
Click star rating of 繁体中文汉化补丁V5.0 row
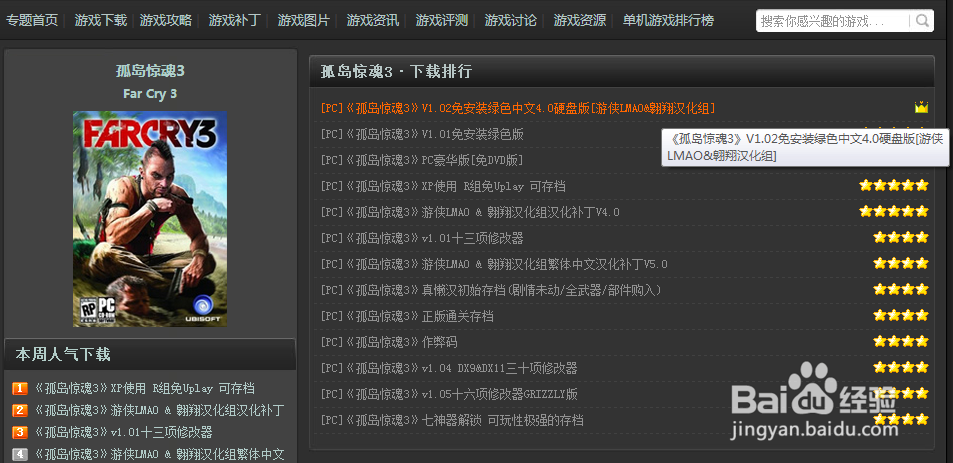click(x=901, y=264)
